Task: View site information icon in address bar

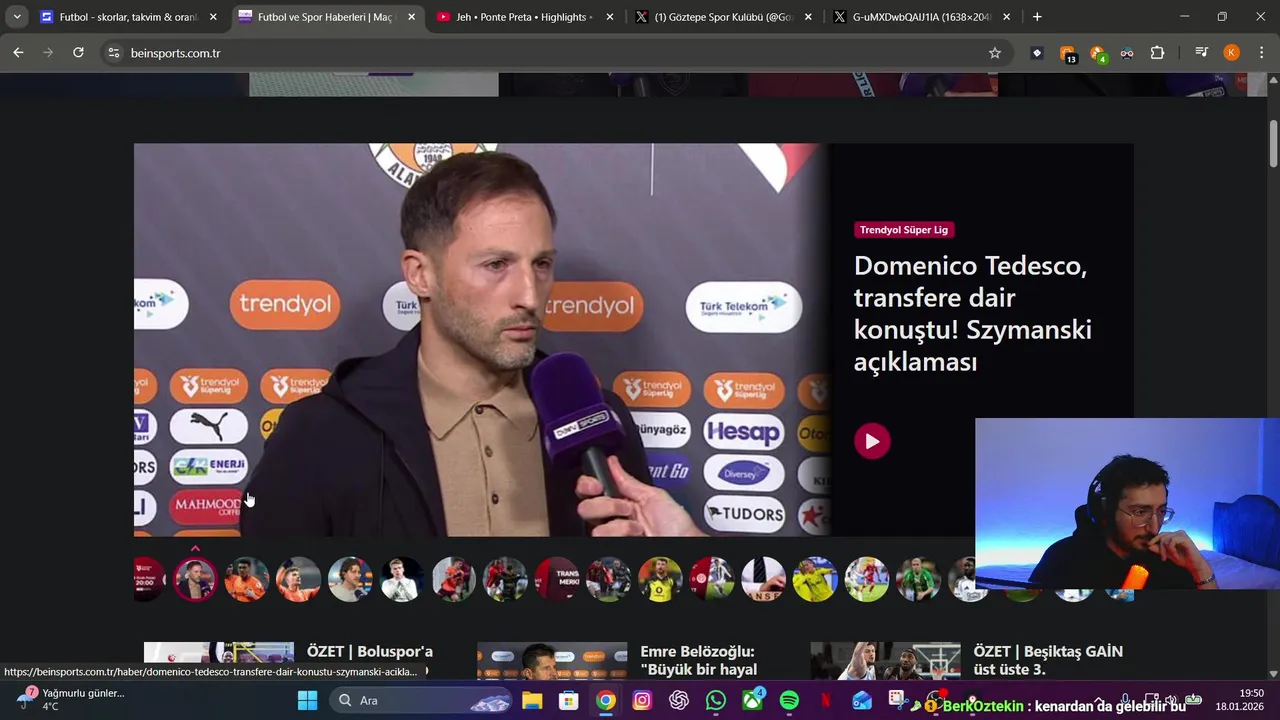Action: coord(113,53)
